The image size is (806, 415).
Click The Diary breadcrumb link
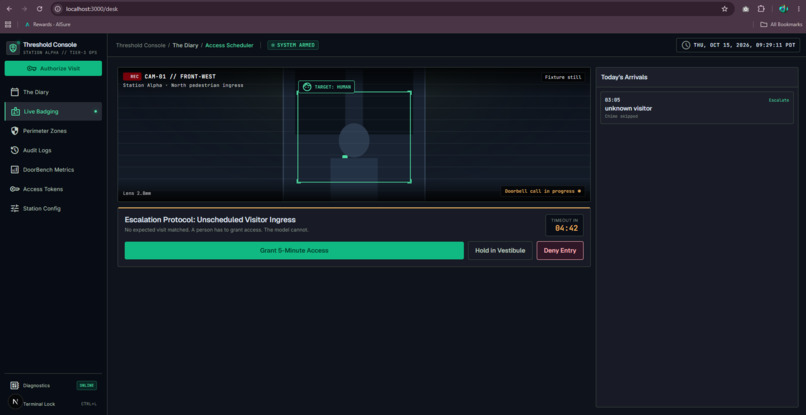coord(185,45)
